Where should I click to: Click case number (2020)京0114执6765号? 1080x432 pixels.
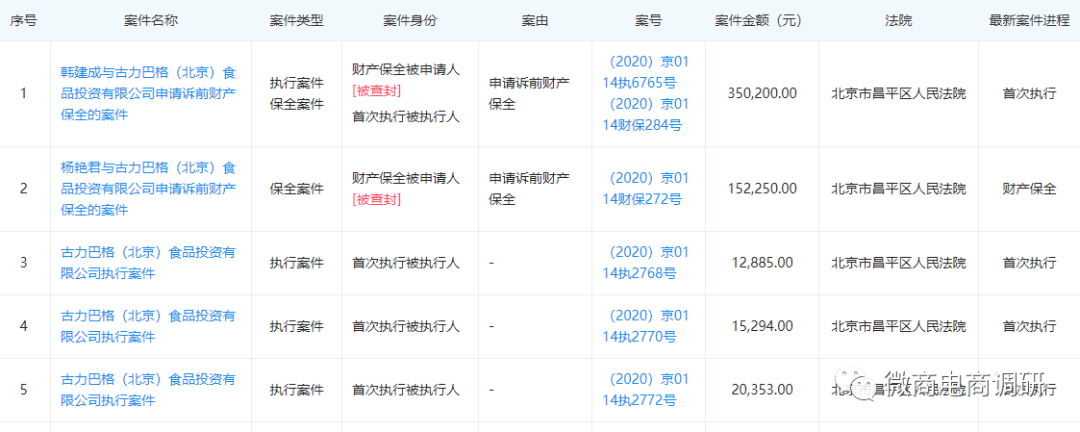pos(648,70)
